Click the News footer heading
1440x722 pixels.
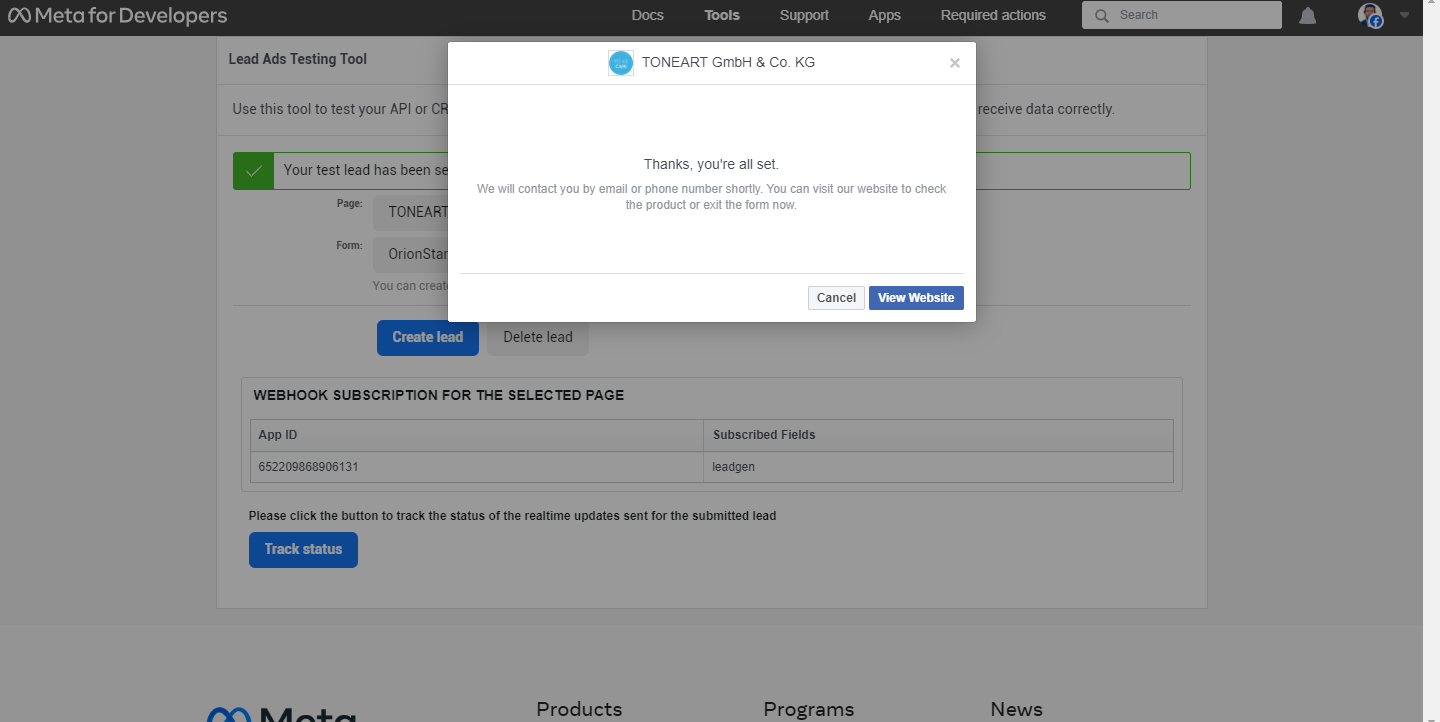pyautogui.click(x=1017, y=709)
